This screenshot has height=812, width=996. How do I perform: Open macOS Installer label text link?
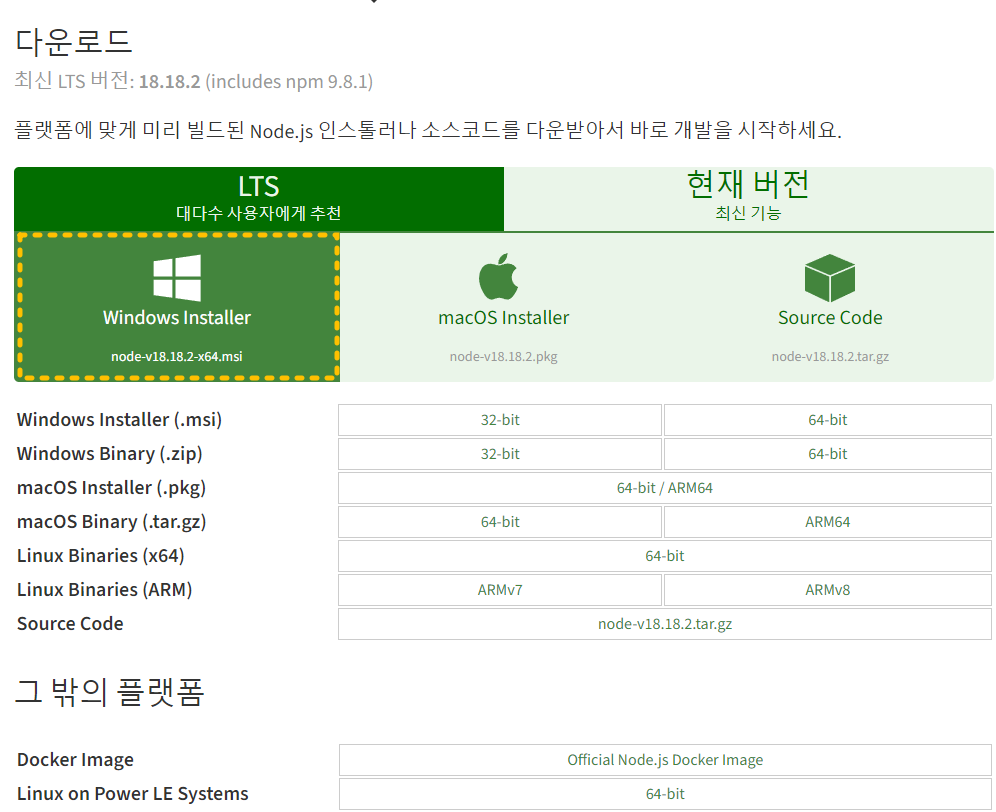coord(504,318)
